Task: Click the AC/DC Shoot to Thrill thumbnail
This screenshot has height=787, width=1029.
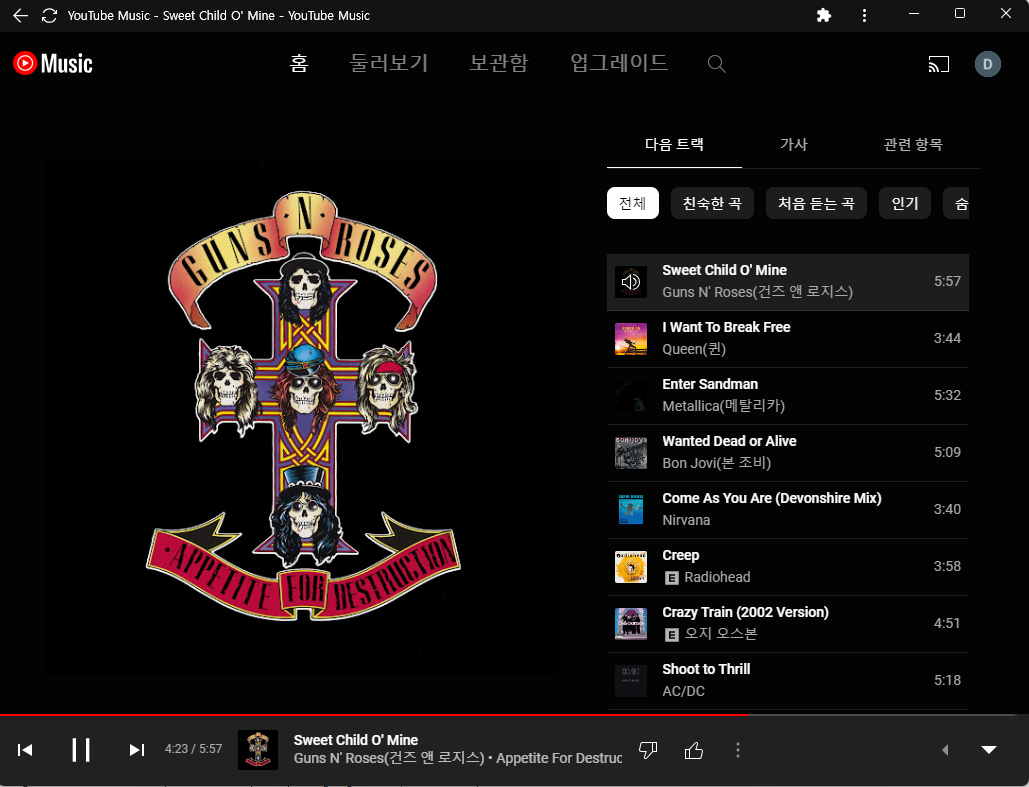Action: click(631, 681)
